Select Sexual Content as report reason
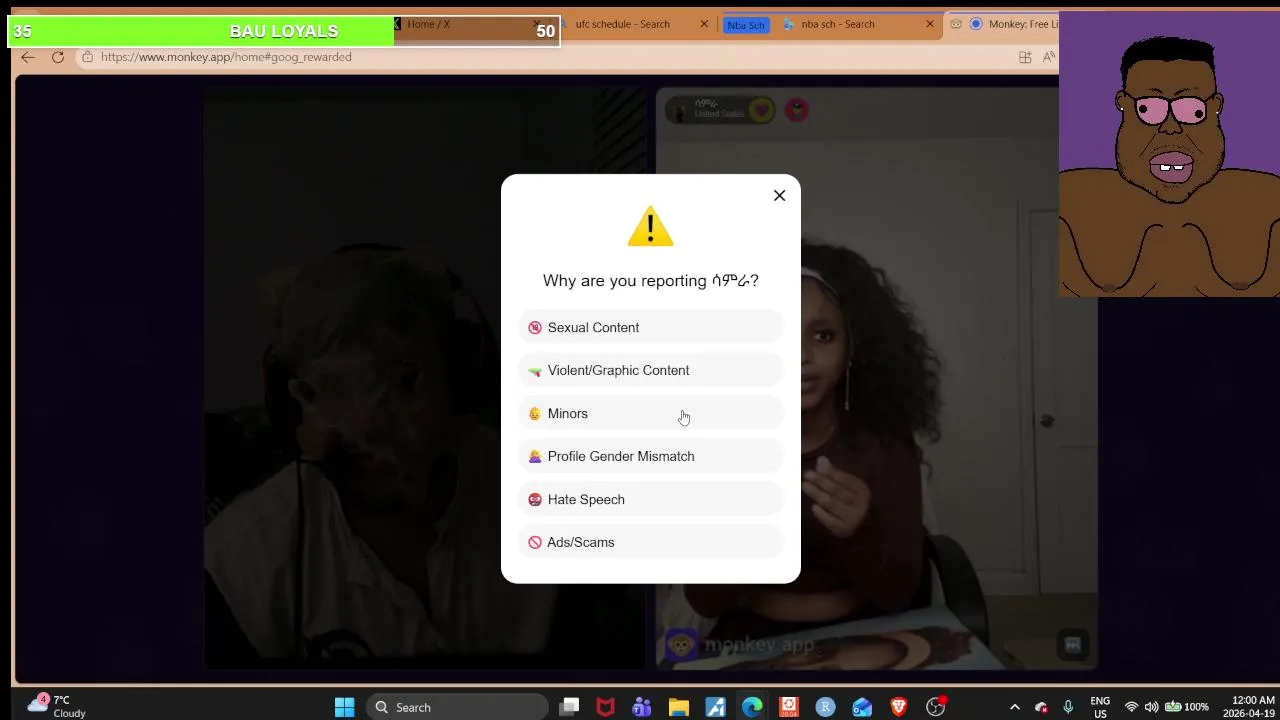The height and width of the screenshot is (720, 1280). pyautogui.click(x=650, y=327)
